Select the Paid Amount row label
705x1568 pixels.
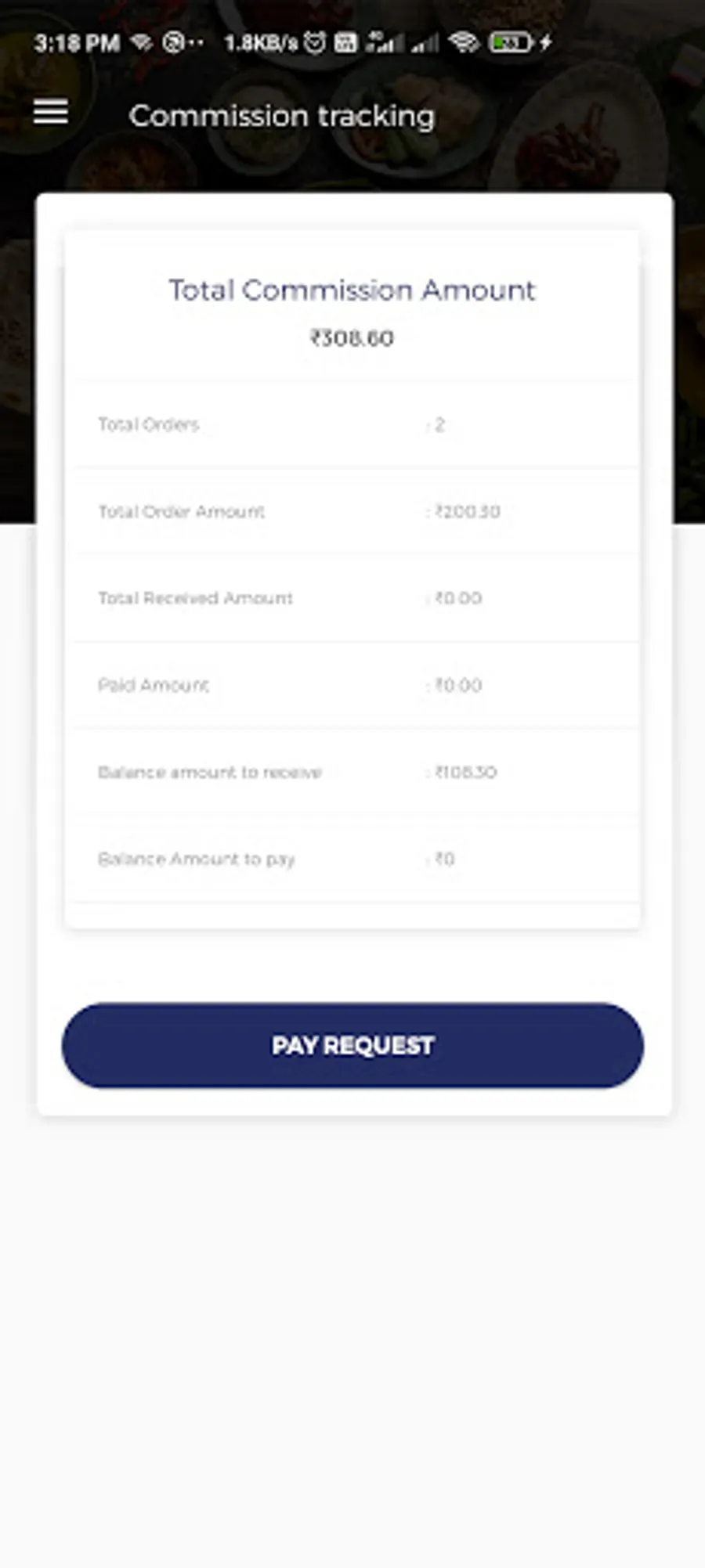[x=154, y=685]
